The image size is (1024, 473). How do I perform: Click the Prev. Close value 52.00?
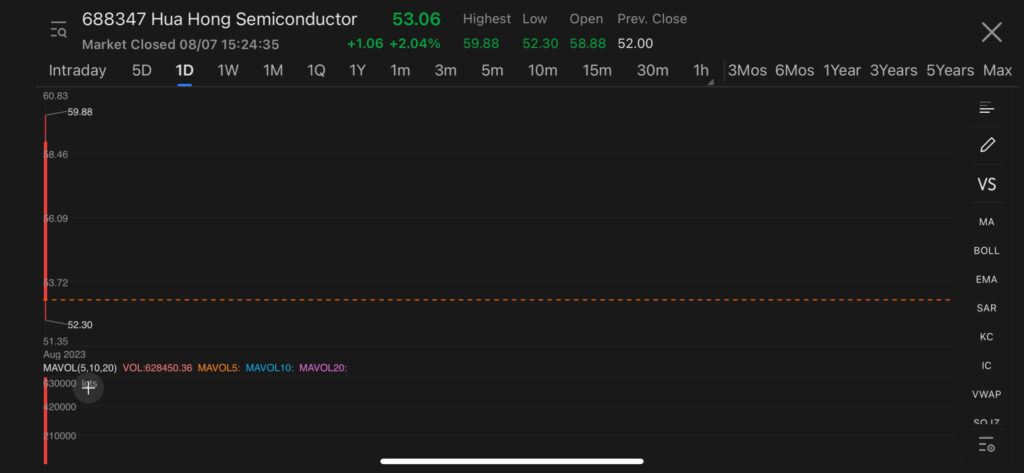tap(635, 44)
